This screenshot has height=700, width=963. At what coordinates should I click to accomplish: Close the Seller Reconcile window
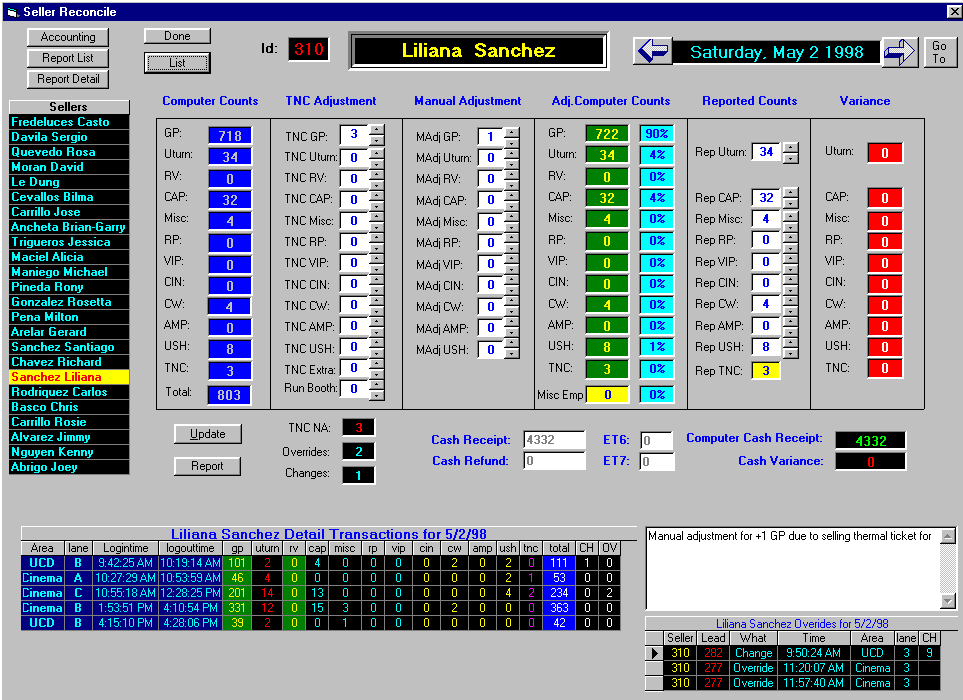954,11
